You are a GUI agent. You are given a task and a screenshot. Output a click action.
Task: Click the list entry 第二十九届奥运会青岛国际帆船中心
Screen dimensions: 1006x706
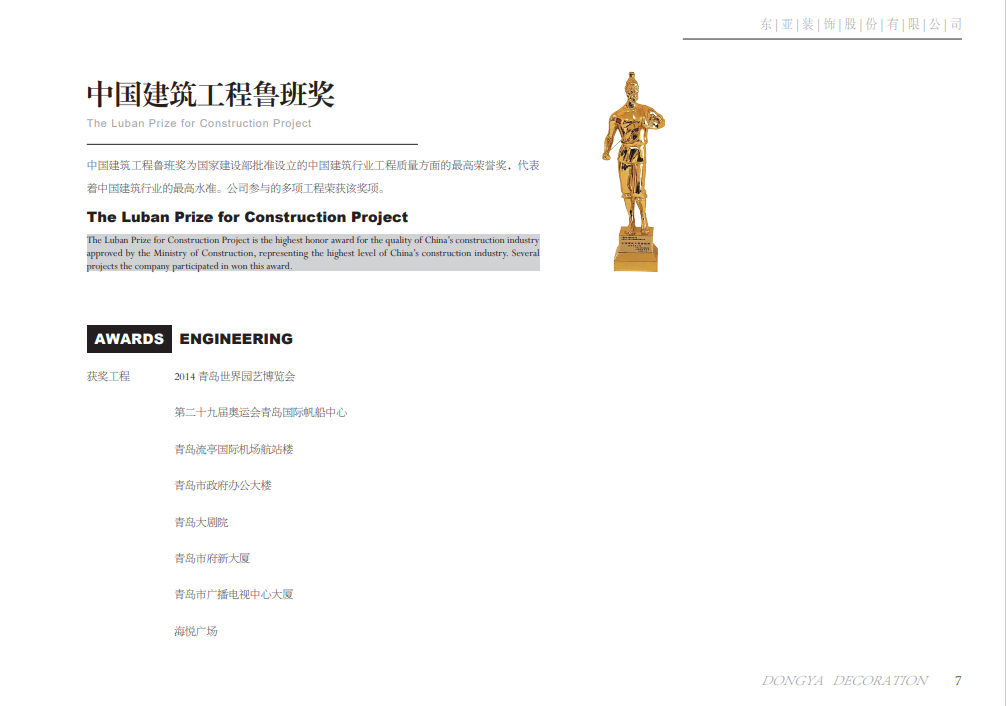(x=260, y=413)
